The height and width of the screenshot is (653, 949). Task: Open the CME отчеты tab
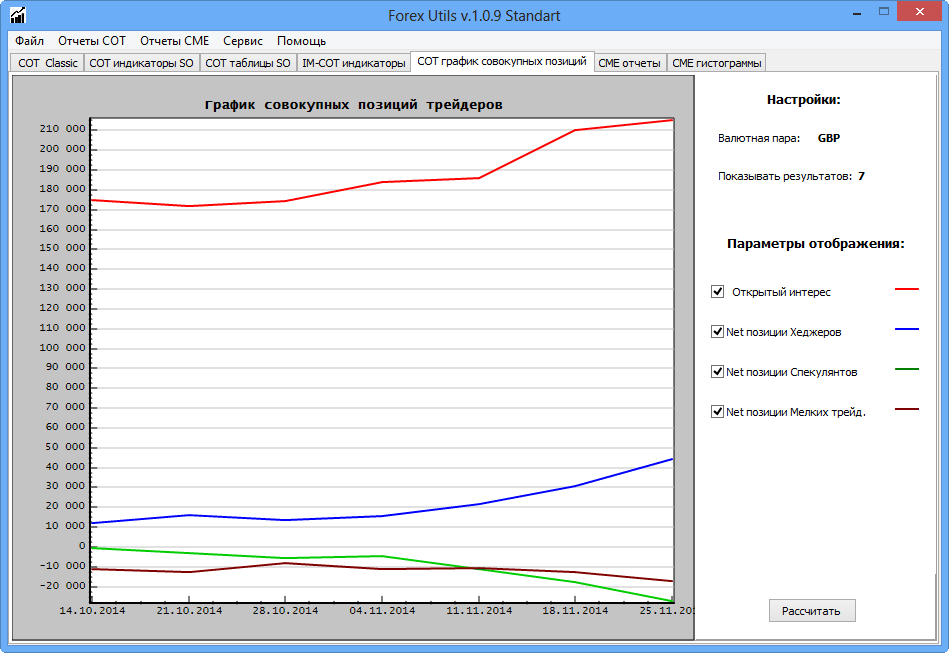point(629,63)
